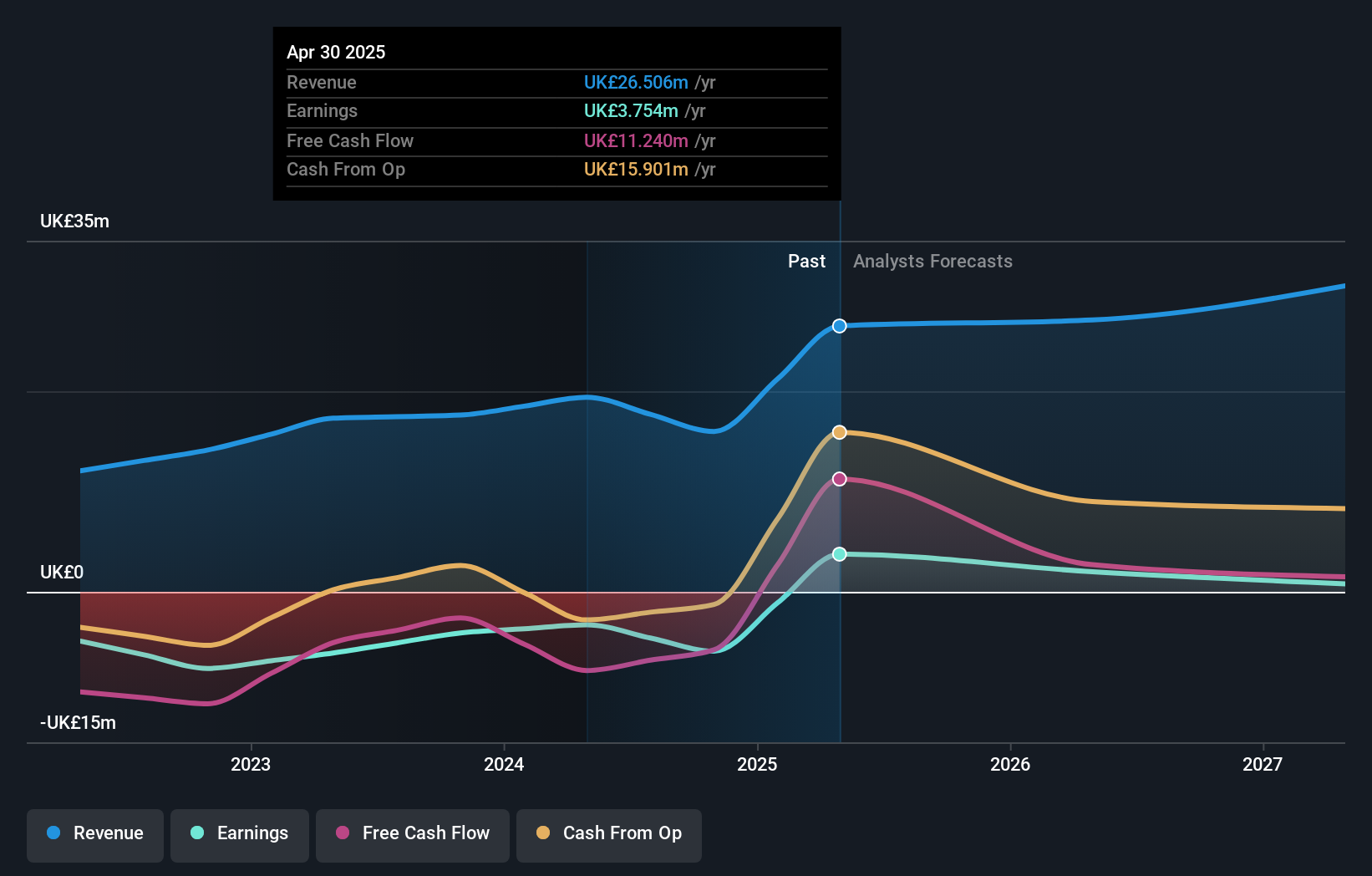This screenshot has width=1372, height=876.
Task: Select the blue Revenue data point marker
Action: 839,326
